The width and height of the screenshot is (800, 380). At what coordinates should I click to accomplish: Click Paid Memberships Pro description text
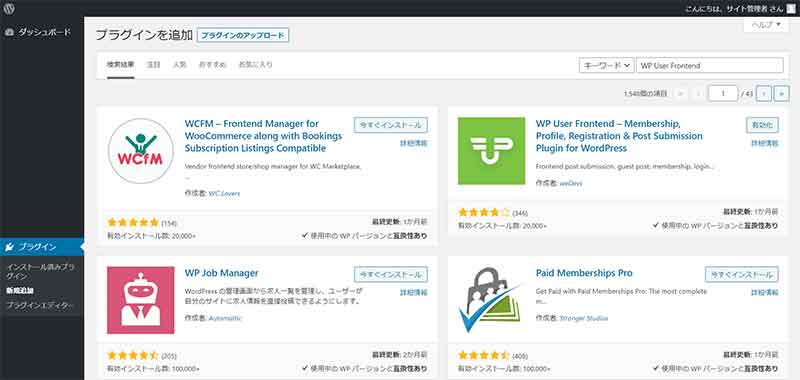(621, 296)
